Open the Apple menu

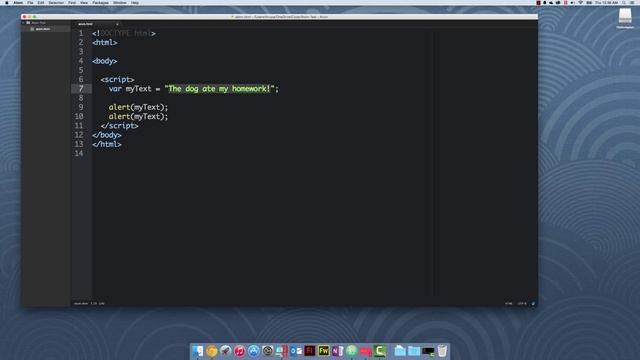[7, 2]
